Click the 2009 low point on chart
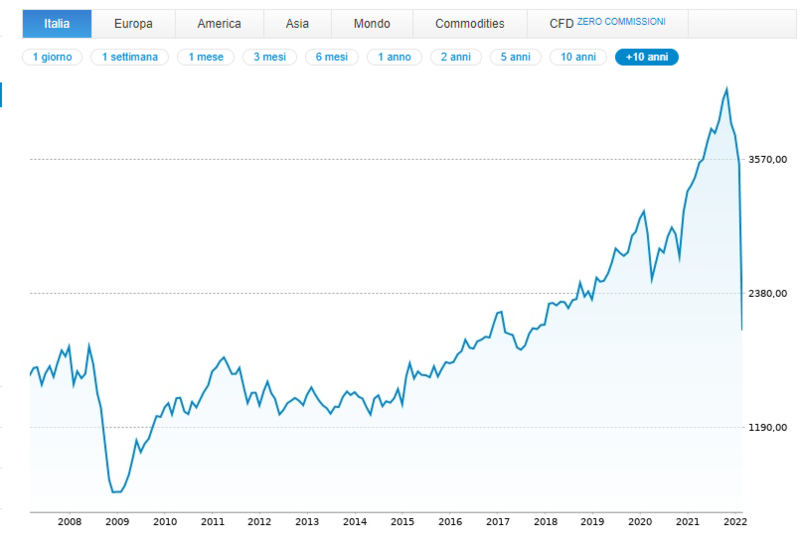The width and height of the screenshot is (800, 543). [x=116, y=492]
